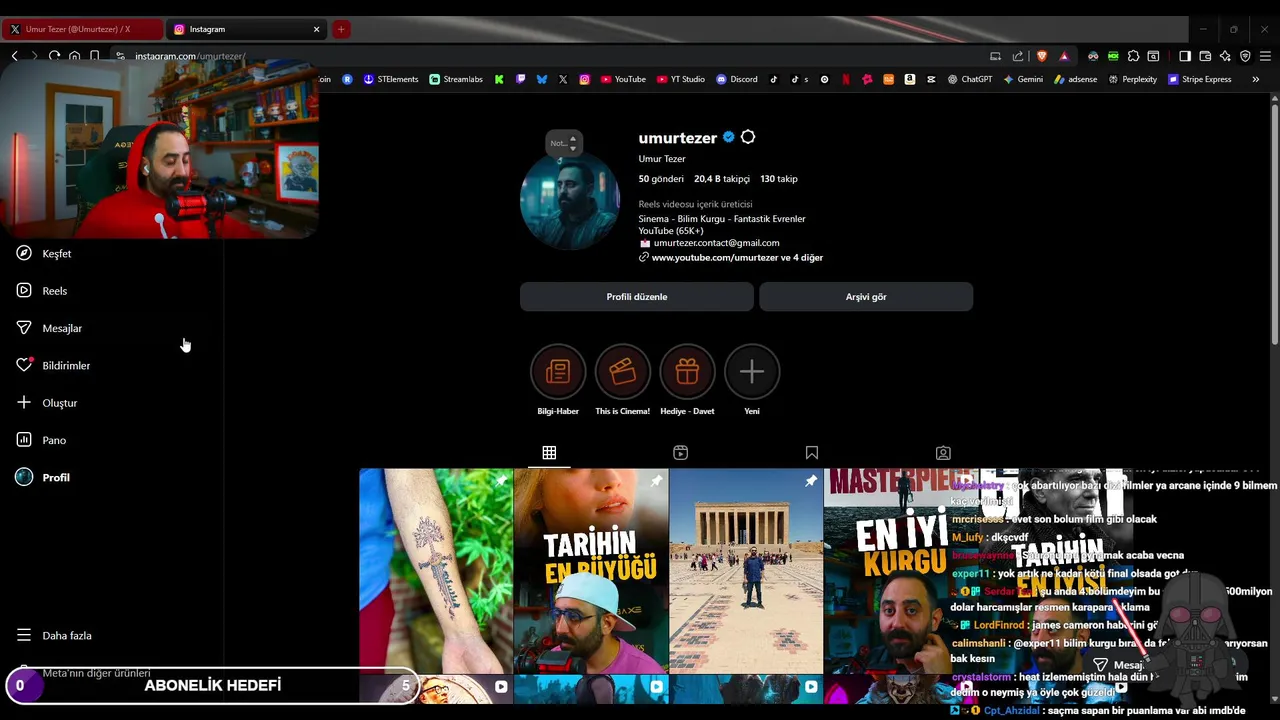Go back with the browser back arrow
The height and width of the screenshot is (720, 1280).
[14, 56]
